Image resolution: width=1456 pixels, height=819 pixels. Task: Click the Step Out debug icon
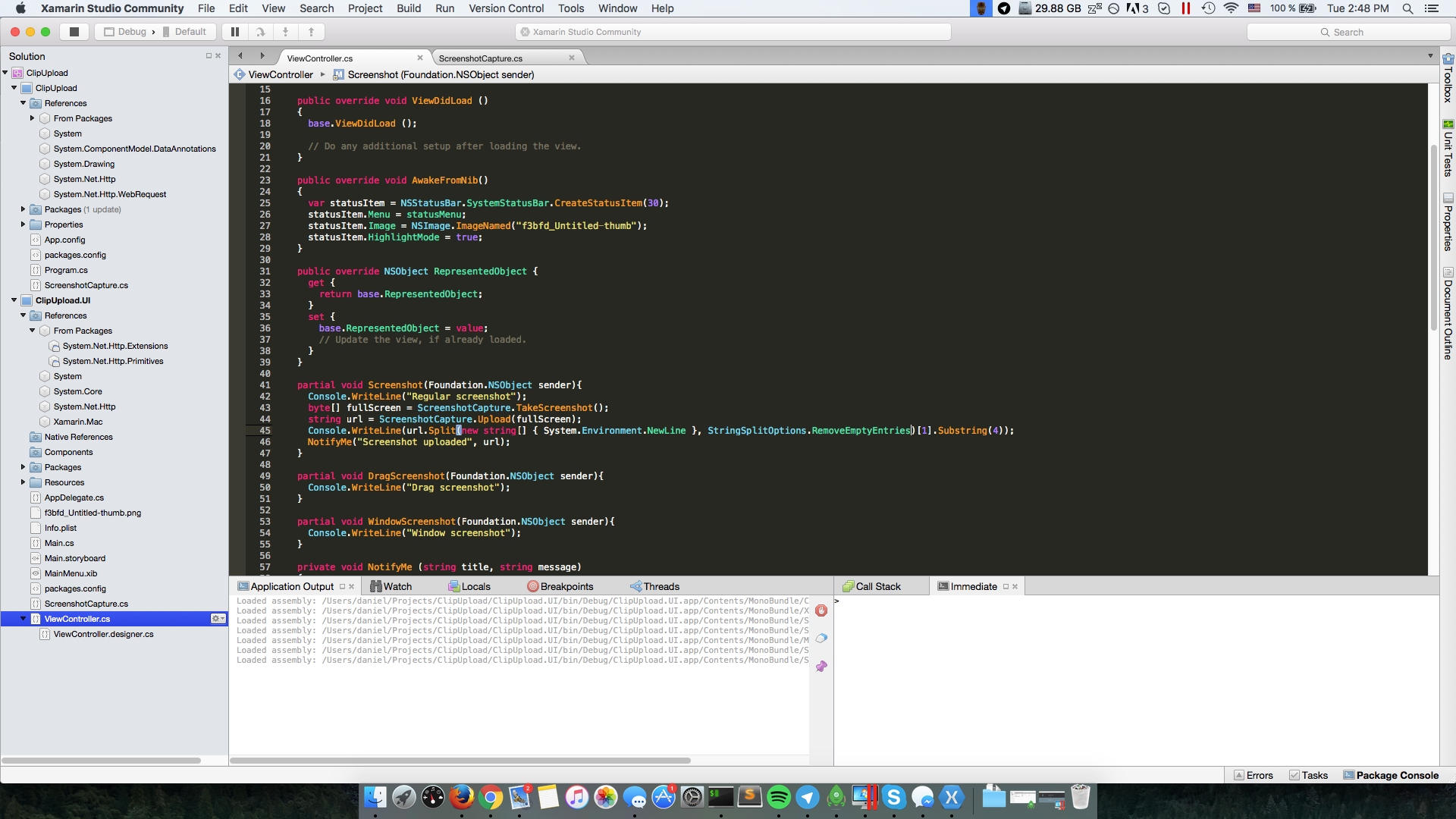(x=311, y=32)
